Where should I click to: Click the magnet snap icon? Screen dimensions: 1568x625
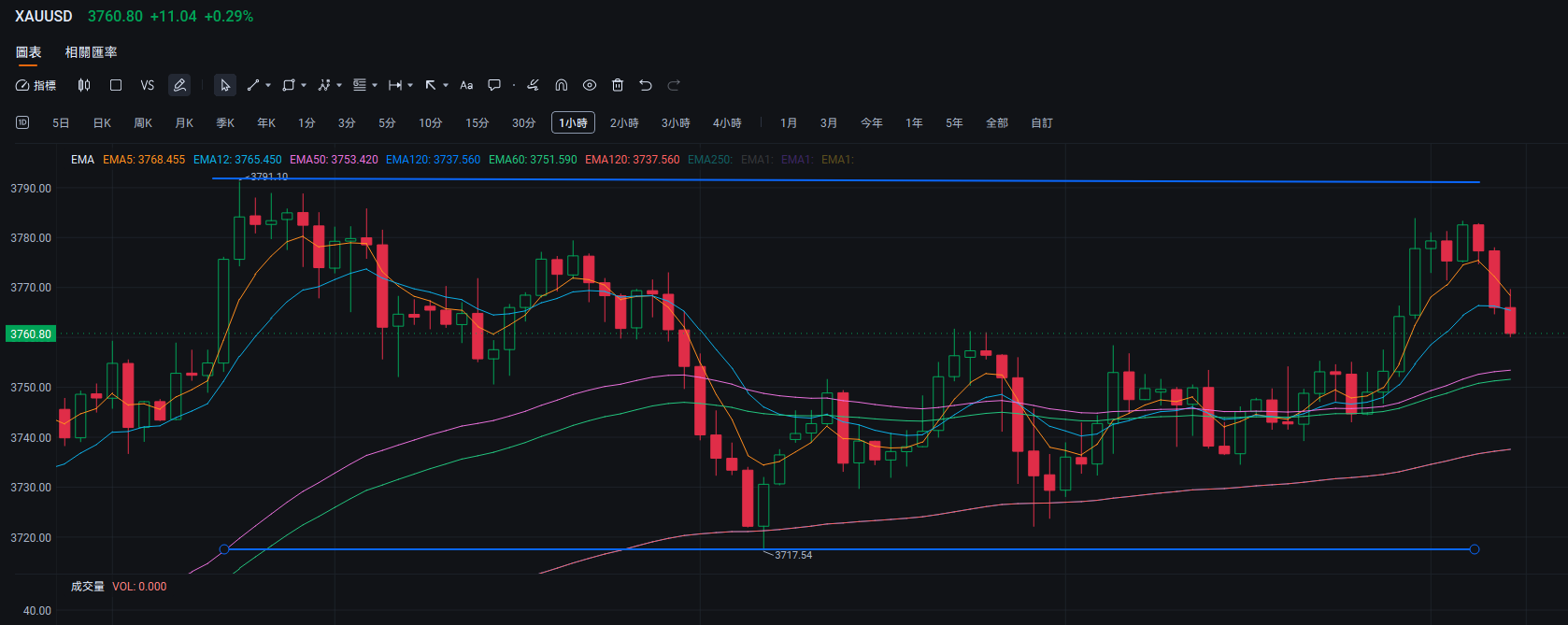561,85
